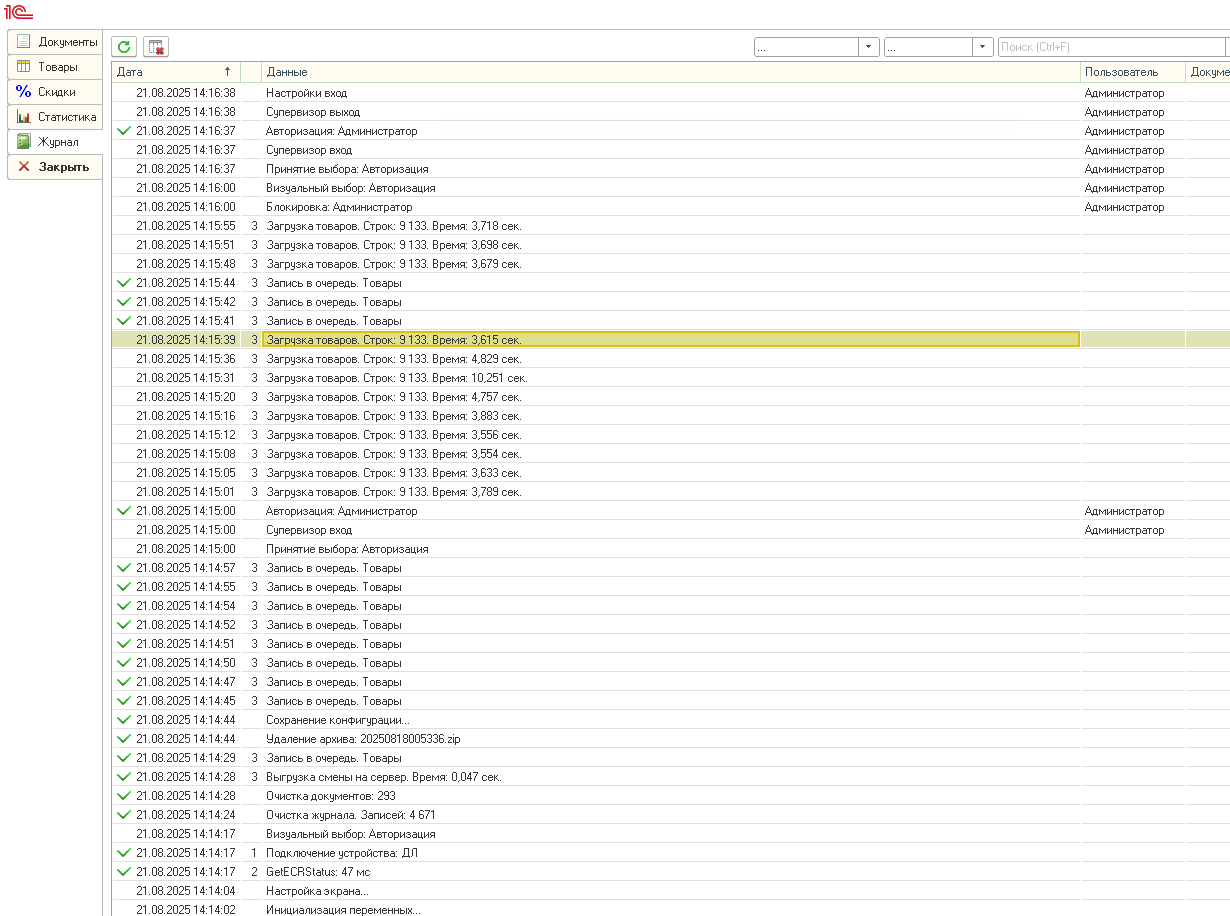The width and height of the screenshot is (1230, 916).
Task: Select Загрузка товаров row with Время 10,251 сек
Action: [x=670, y=378]
